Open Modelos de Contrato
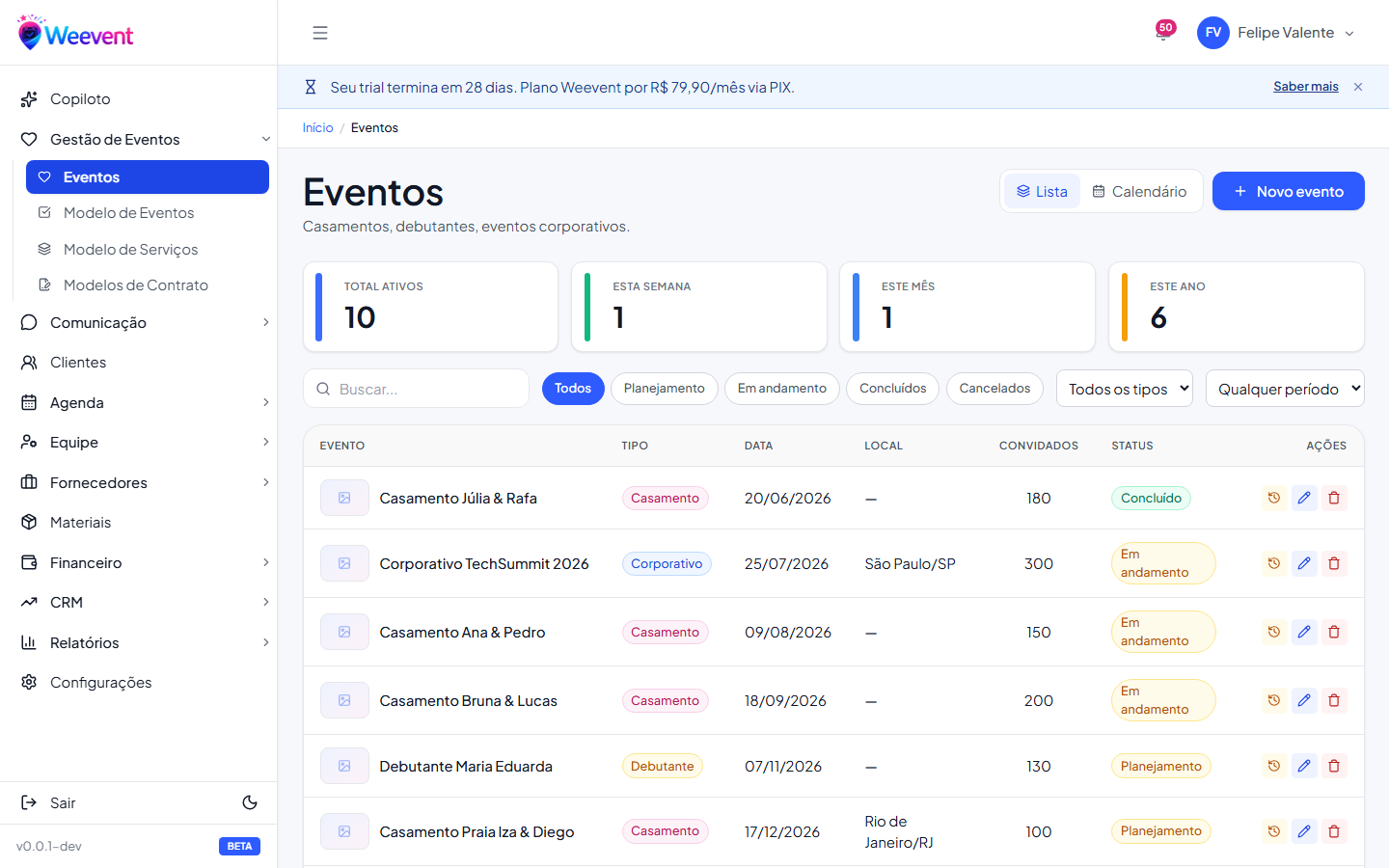The image size is (1389, 868). tap(148, 285)
